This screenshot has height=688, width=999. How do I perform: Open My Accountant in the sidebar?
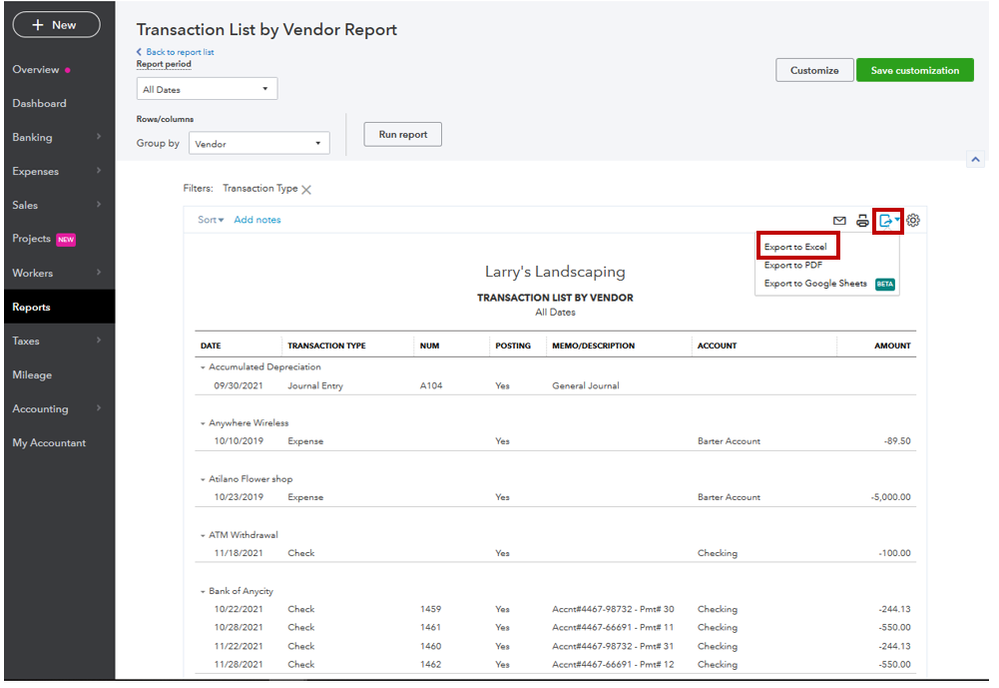point(49,443)
